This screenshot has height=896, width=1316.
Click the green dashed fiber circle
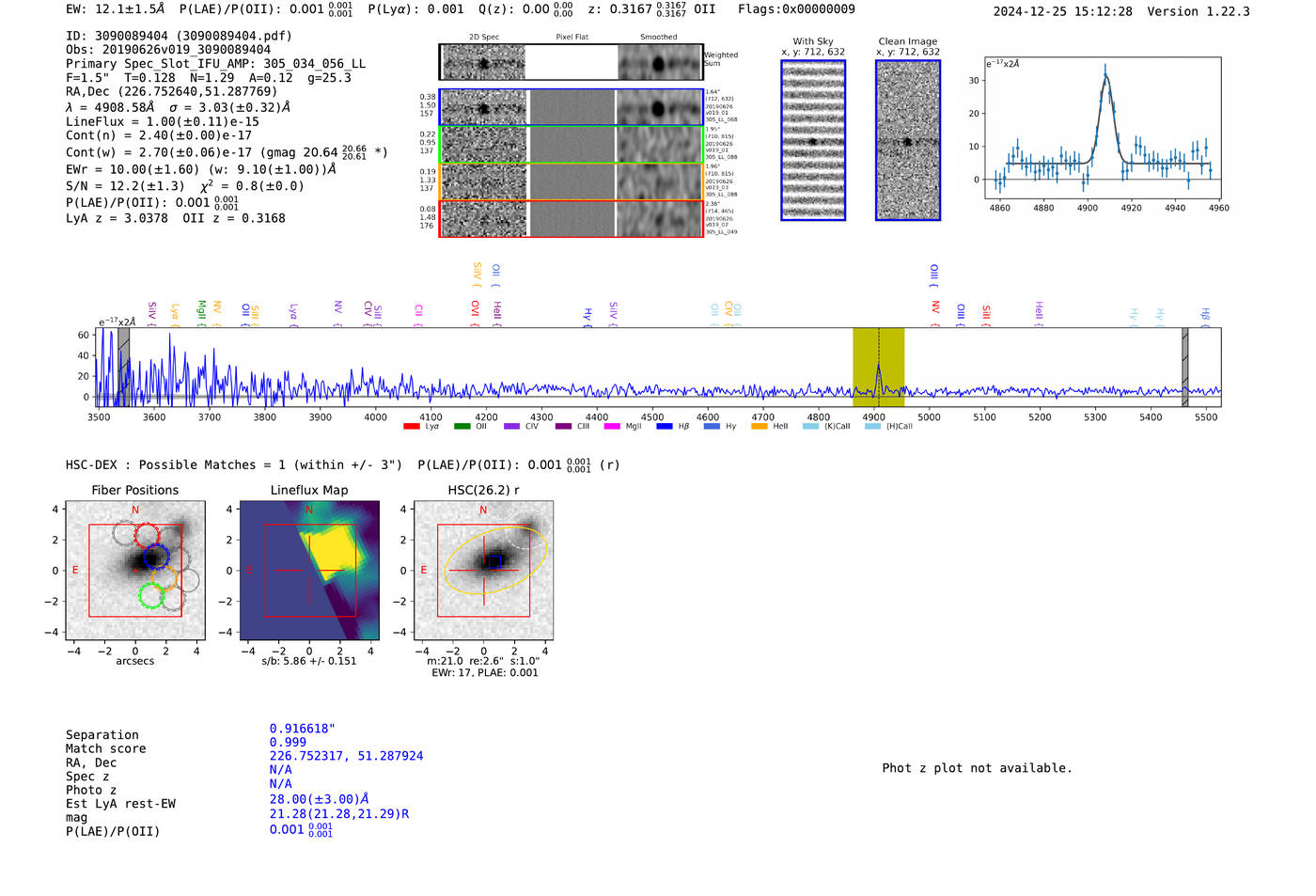click(x=151, y=595)
